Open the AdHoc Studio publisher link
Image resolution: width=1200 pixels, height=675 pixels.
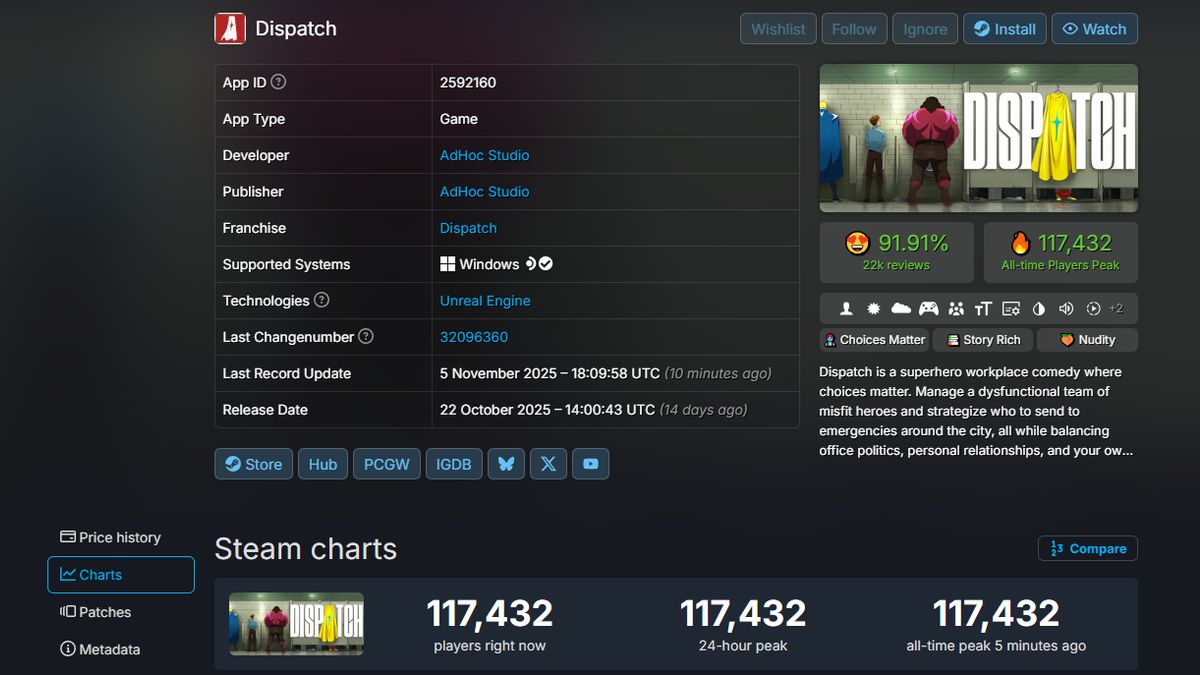pos(484,191)
